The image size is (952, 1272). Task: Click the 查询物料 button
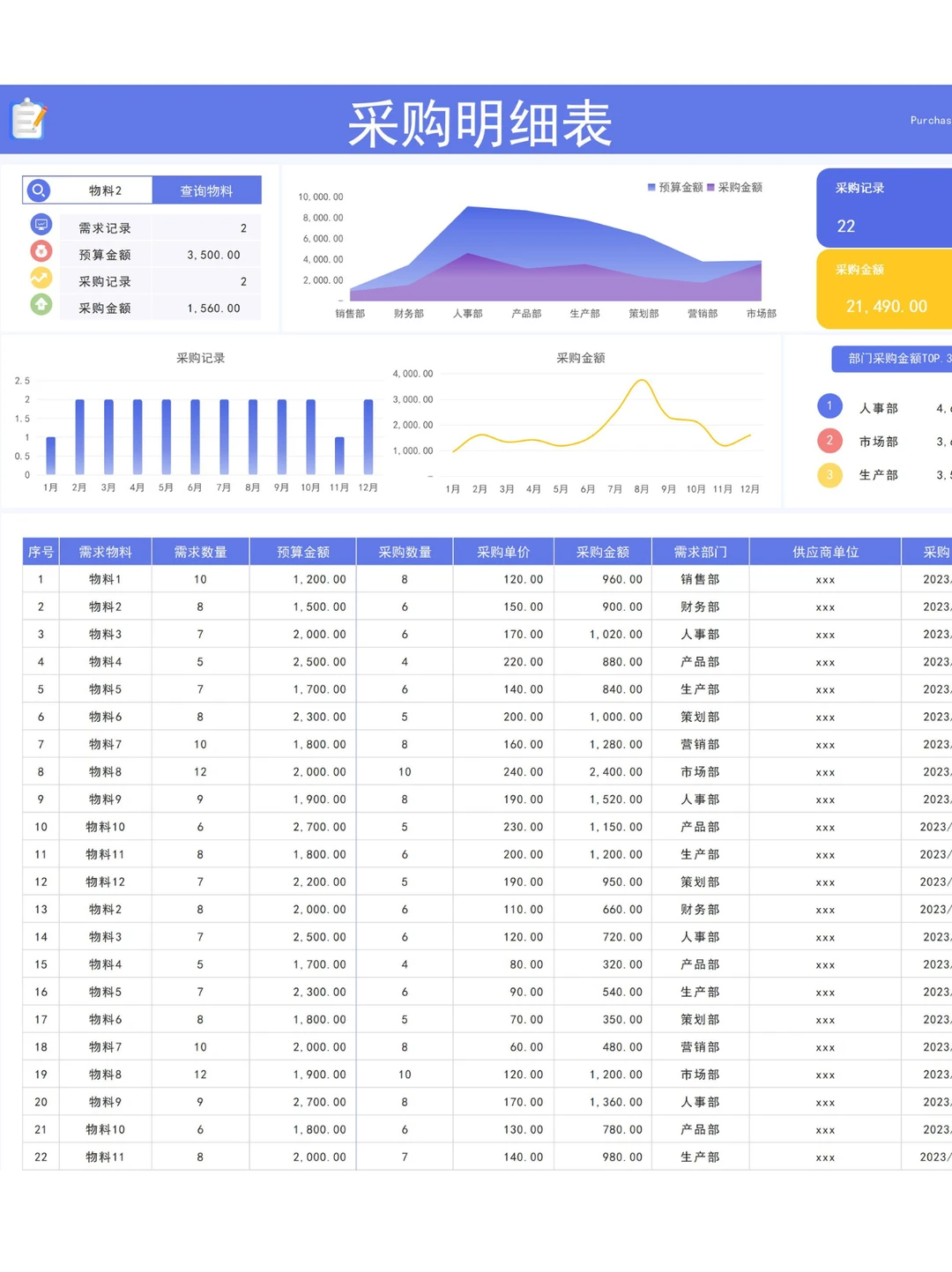click(206, 190)
